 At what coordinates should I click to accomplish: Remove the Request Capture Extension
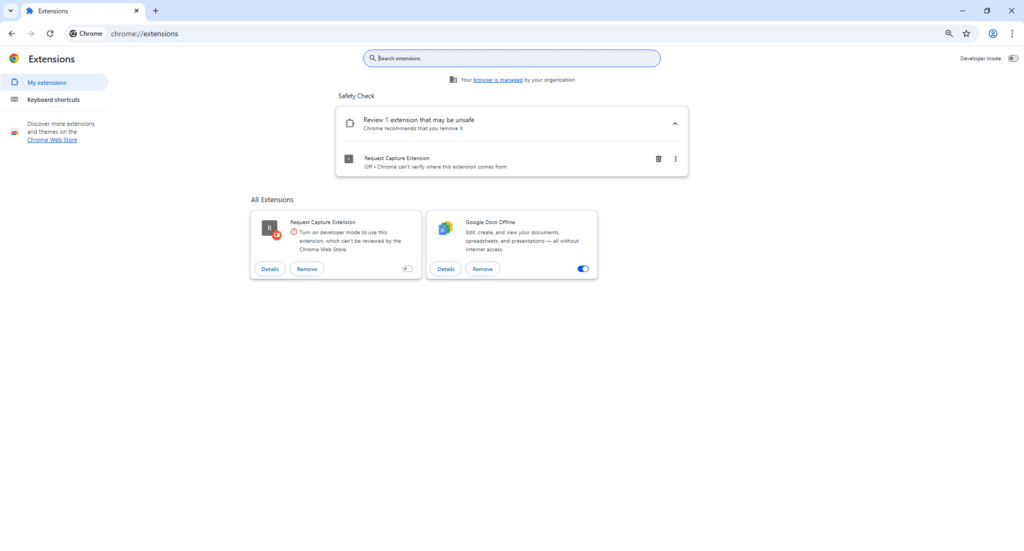point(307,269)
